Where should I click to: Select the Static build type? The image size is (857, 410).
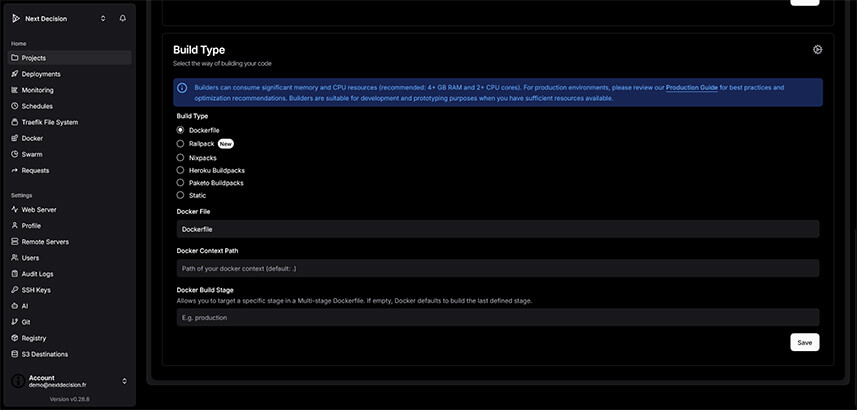[x=180, y=195]
